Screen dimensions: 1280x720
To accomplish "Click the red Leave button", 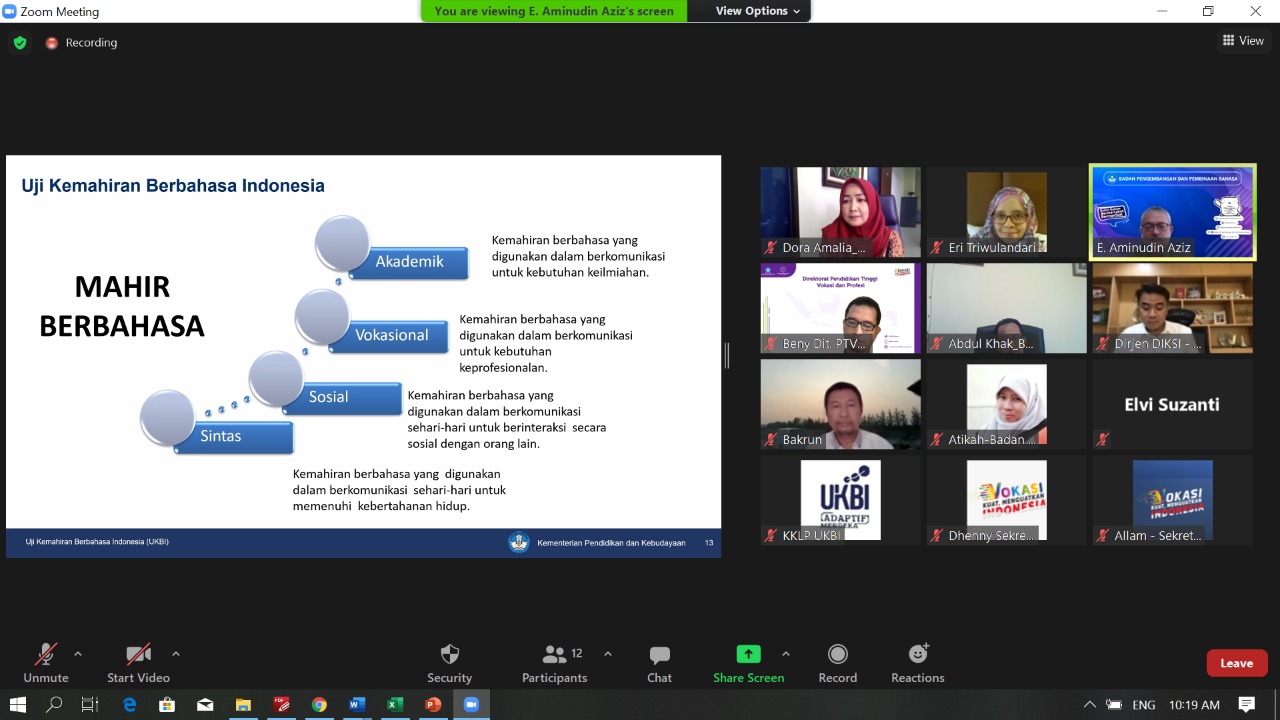I will pos(1236,663).
